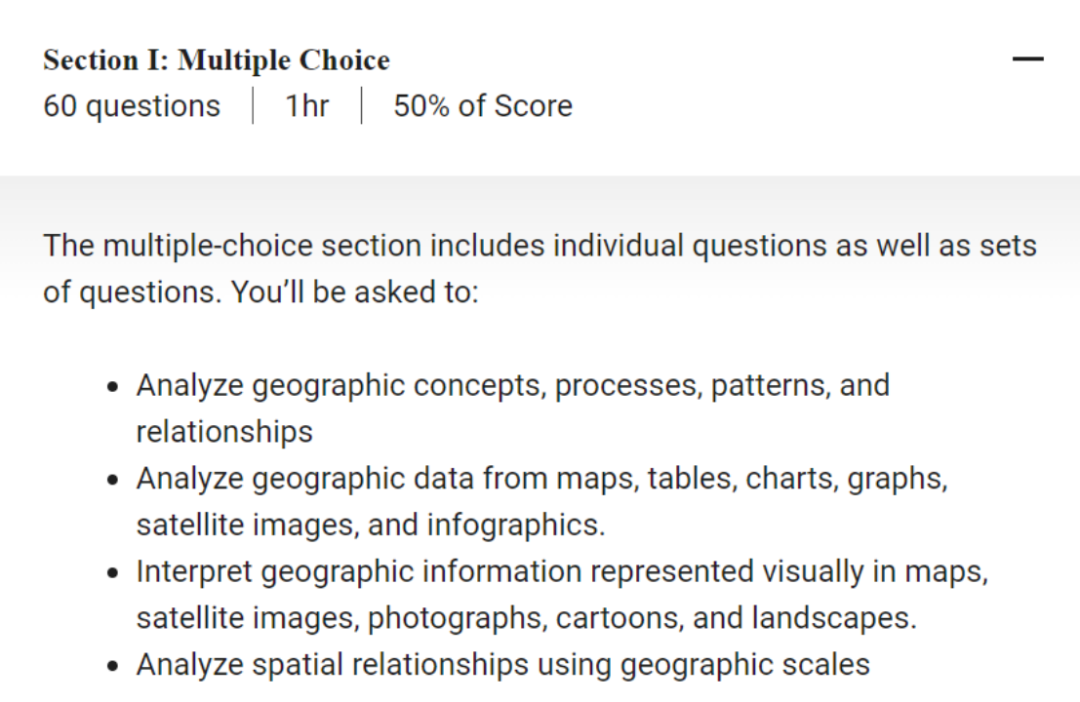
Task: Click the divider between "60 questions" and "1hr"
Action: click(253, 106)
